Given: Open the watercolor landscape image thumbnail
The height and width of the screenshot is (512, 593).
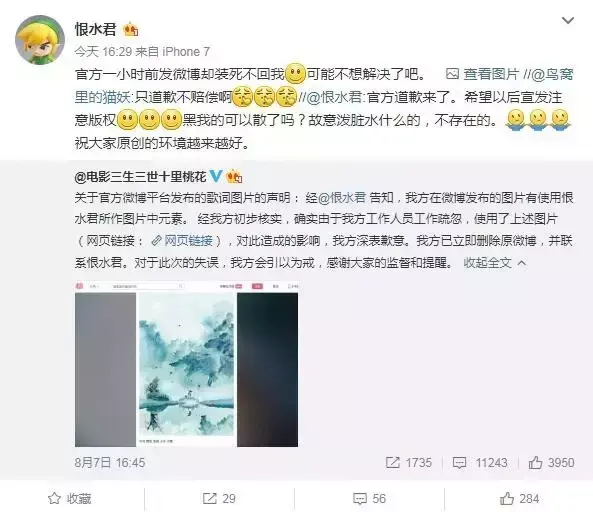Looking at the screenshot, I should [x=186, y=364].
